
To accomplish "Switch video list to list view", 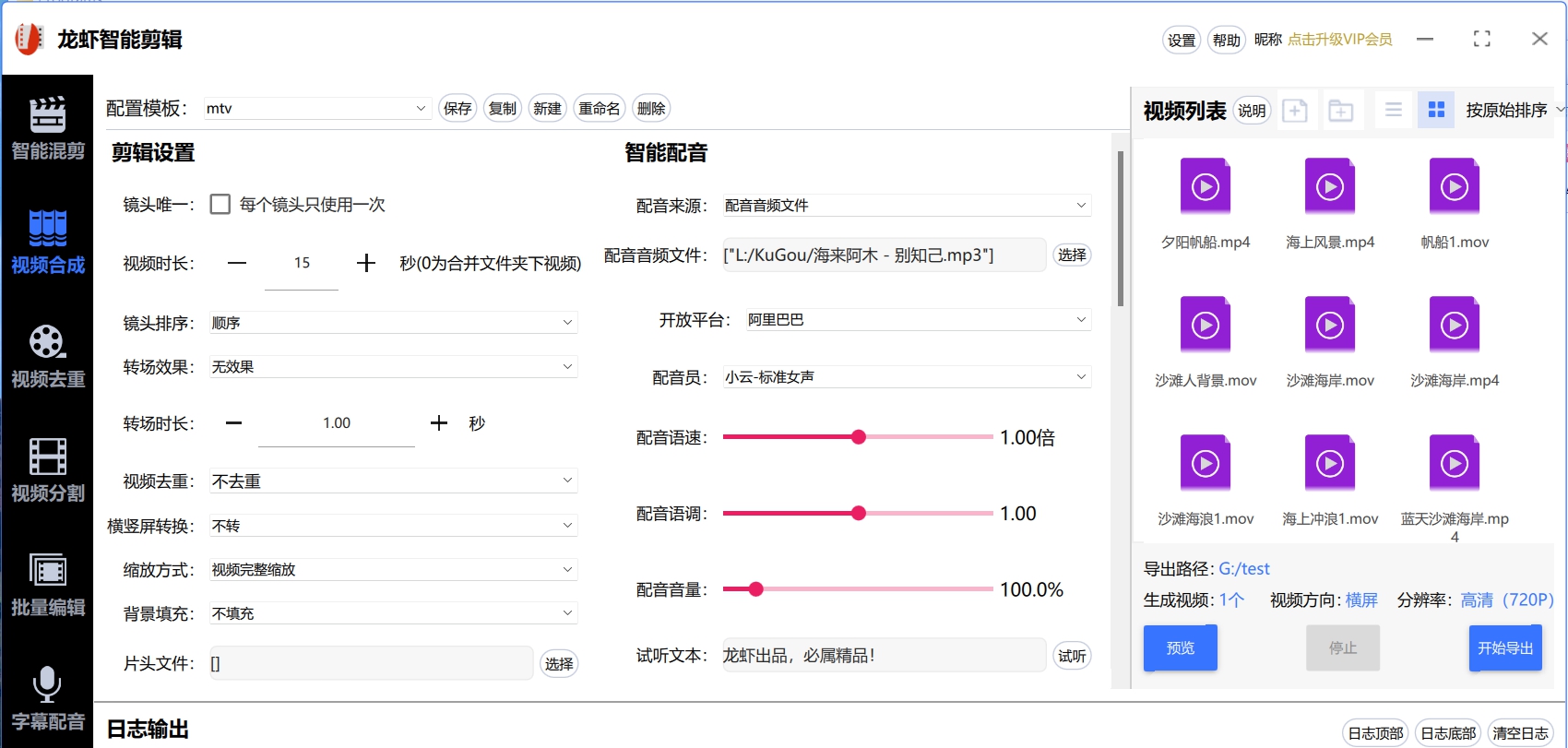I will click(x=1393, y=111).
